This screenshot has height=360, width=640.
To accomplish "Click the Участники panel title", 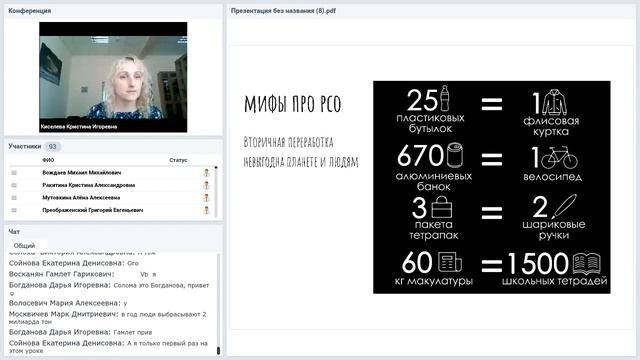I will (24, 146).
